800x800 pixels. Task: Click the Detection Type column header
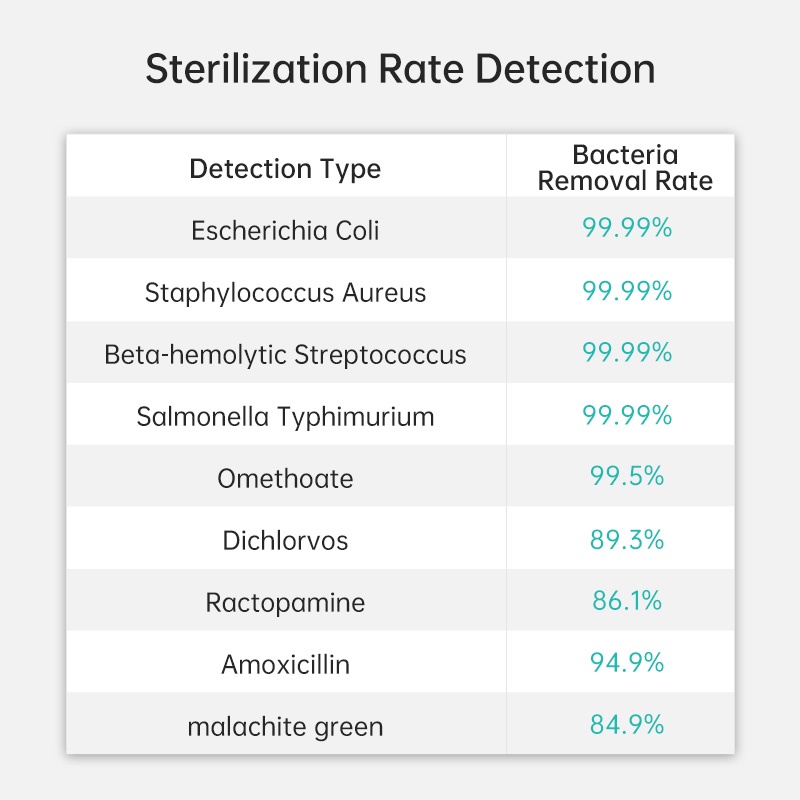285,168
